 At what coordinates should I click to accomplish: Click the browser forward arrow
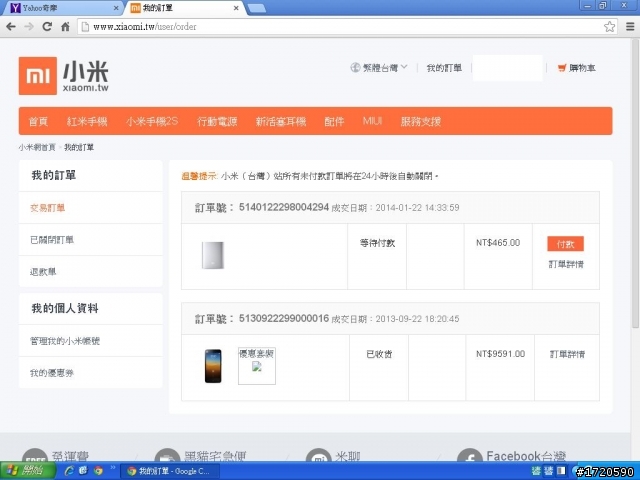coord(29,27)
